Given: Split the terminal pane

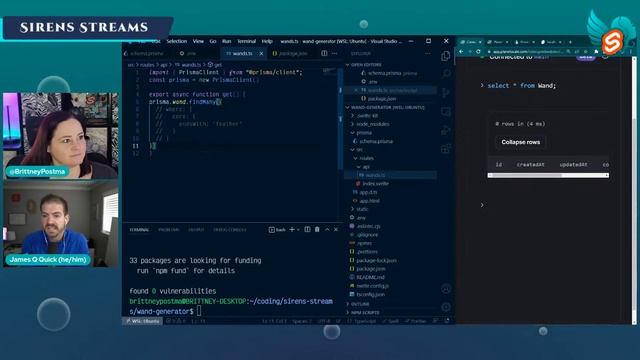Looking at the screenshot, I should (x=307, y=230).
